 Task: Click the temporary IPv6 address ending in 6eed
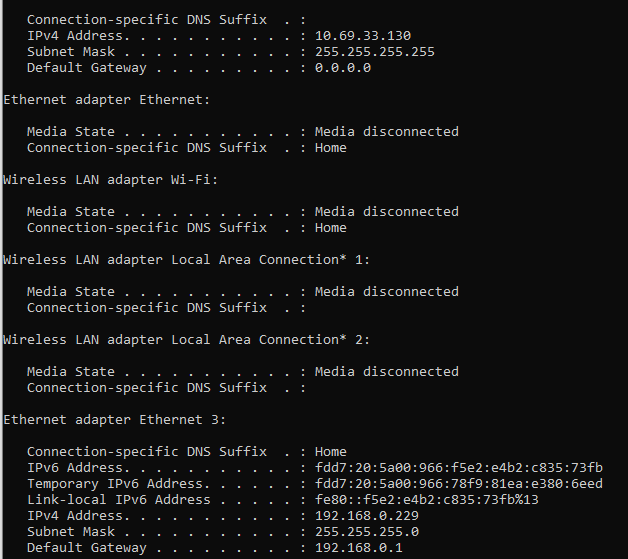(458, 484)
